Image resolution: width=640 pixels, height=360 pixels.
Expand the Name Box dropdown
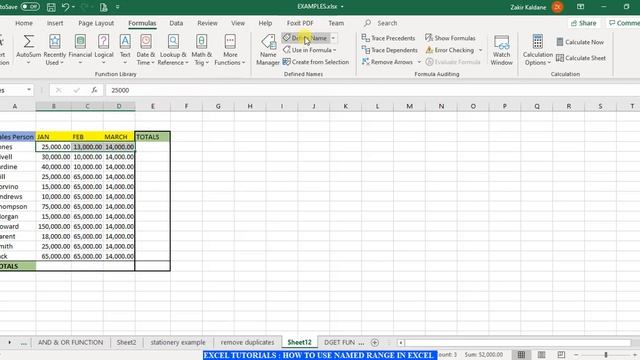[29, 90]
